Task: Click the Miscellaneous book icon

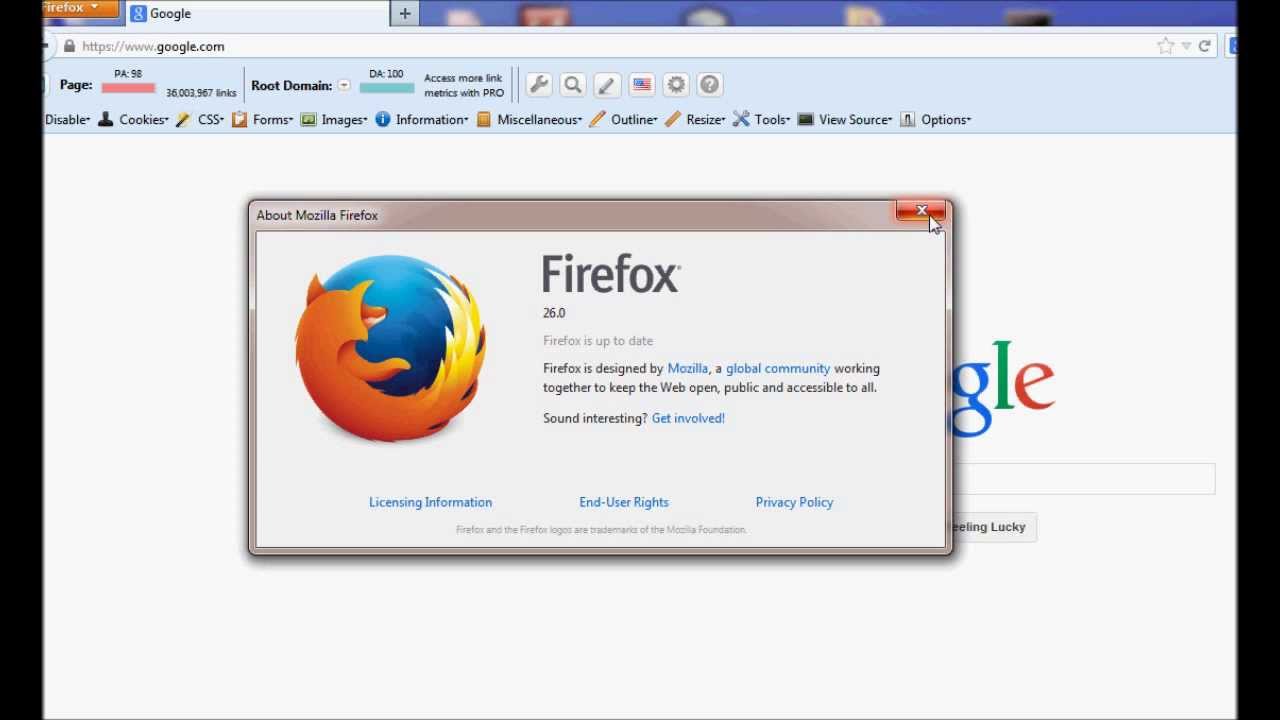Action: tap(484, 119)
